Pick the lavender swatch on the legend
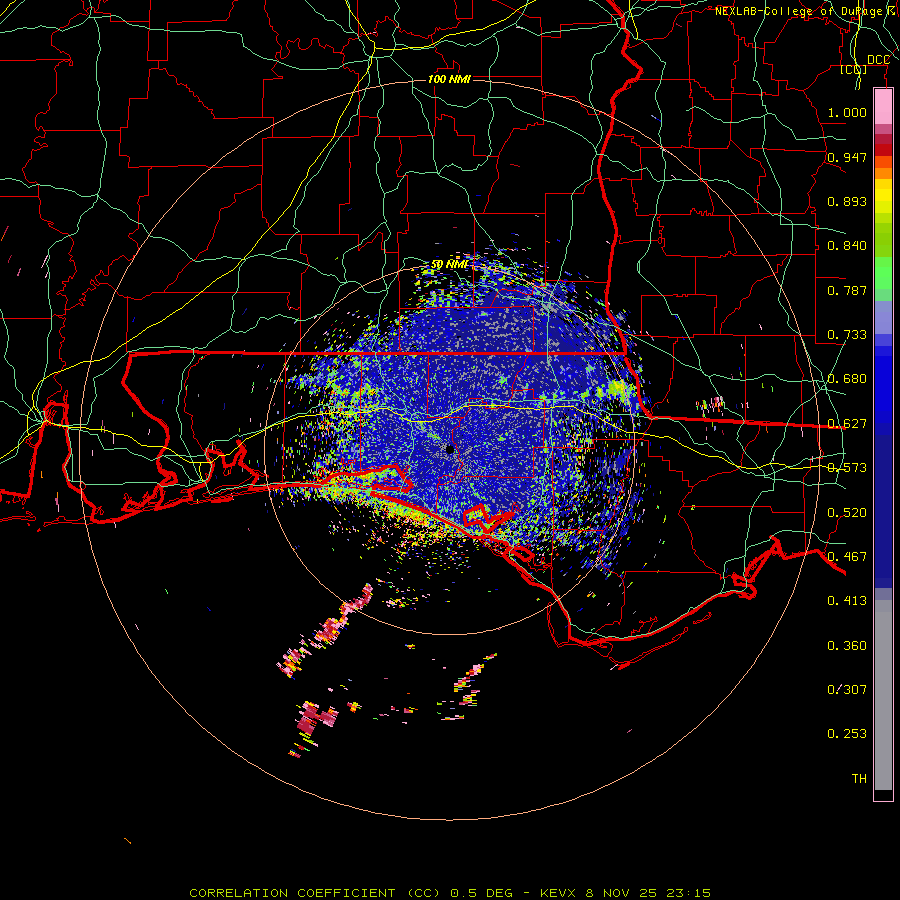The width and height of the screenshot is (900, 900). [x=883, y=317]
